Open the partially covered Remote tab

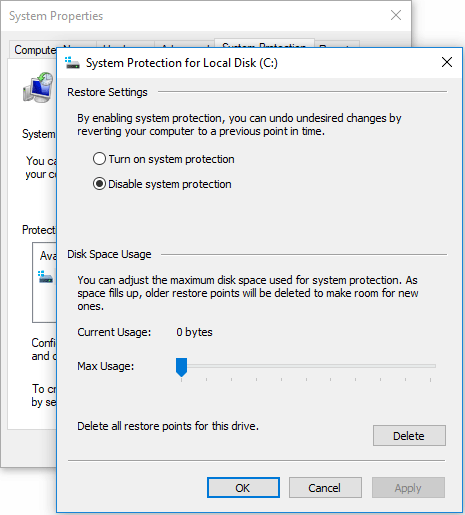(x=337, y=44)
